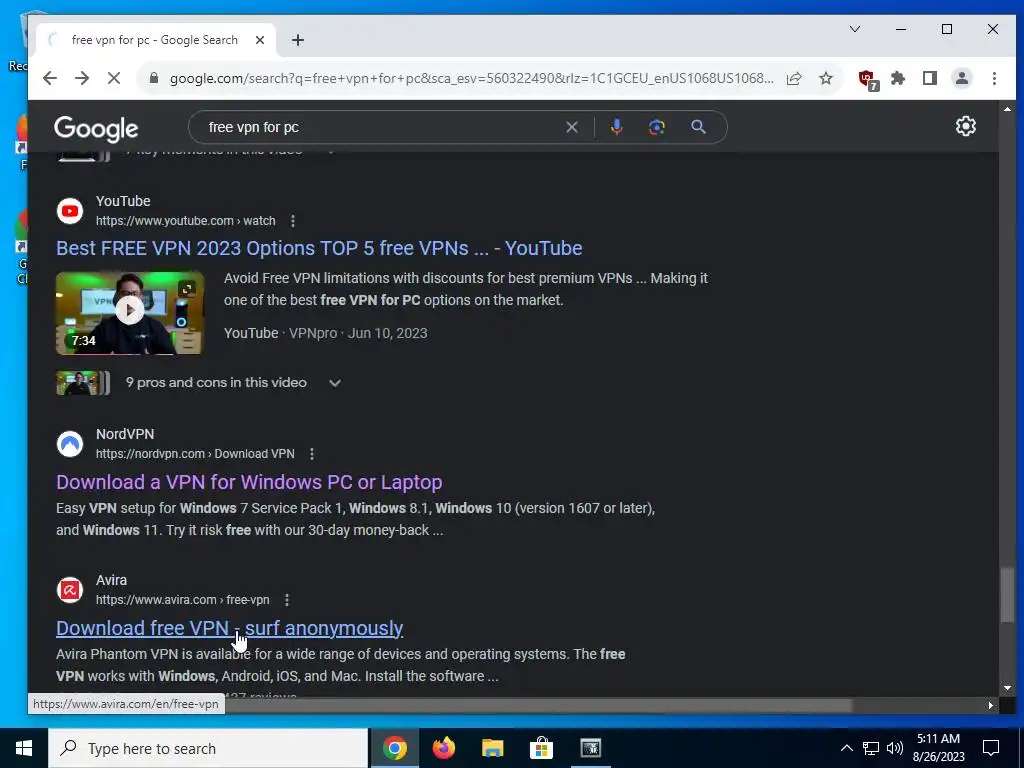Submit search with magnifier icon
Image resolution: width=1024 pixels, height=768 pixels.
[698, 127]
